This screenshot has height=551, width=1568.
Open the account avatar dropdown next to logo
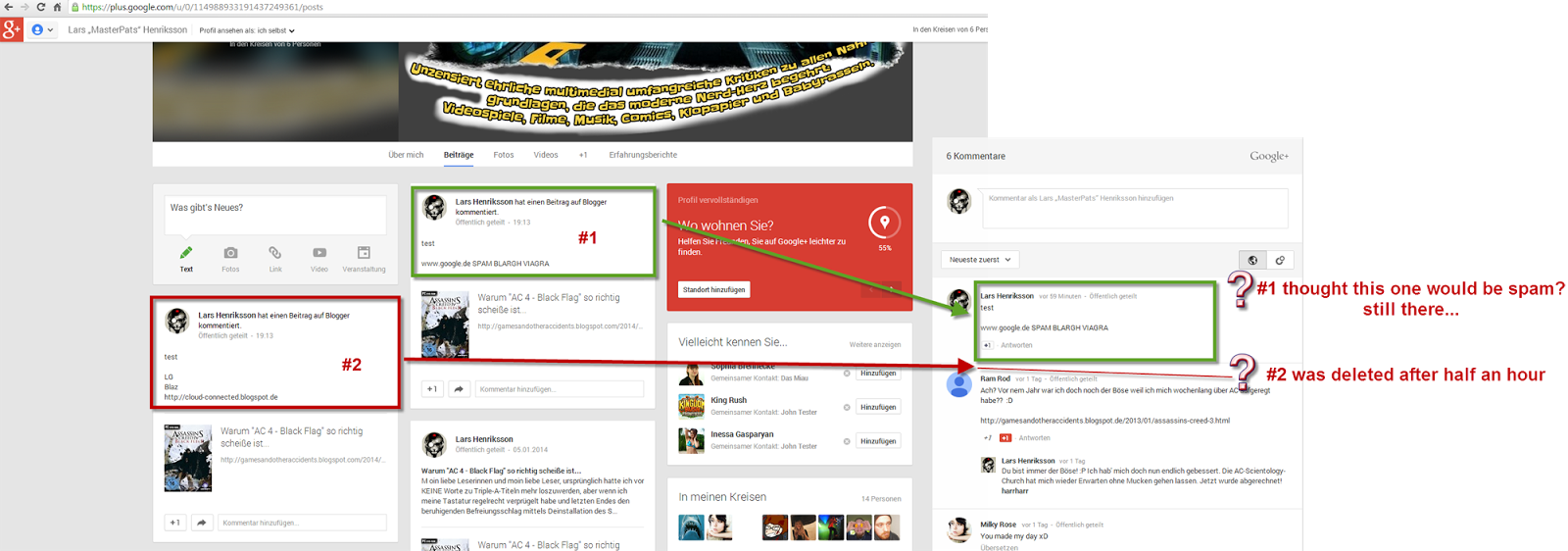point(41,30)
